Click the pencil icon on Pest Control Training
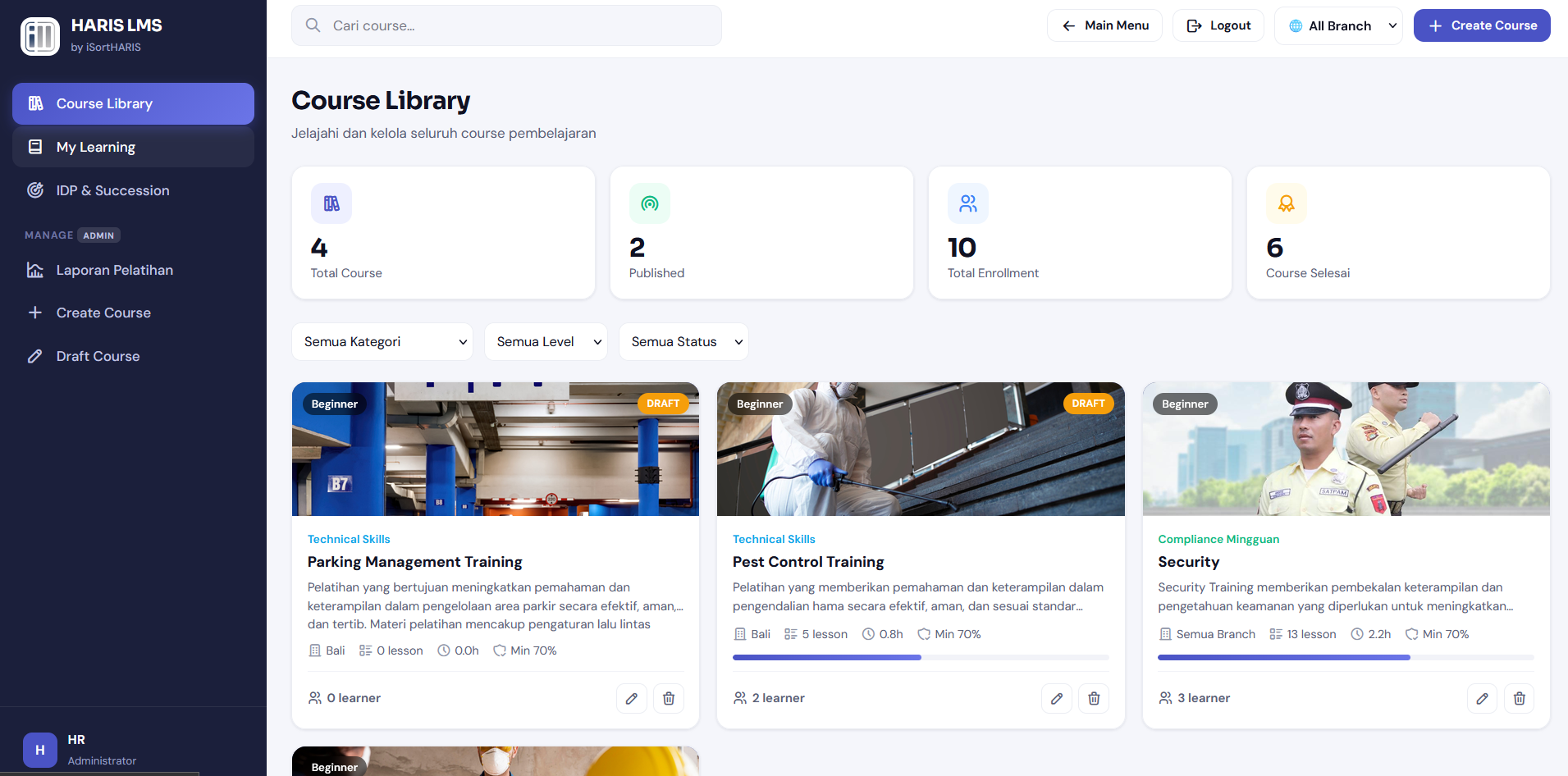 (x=1057, y=698)
